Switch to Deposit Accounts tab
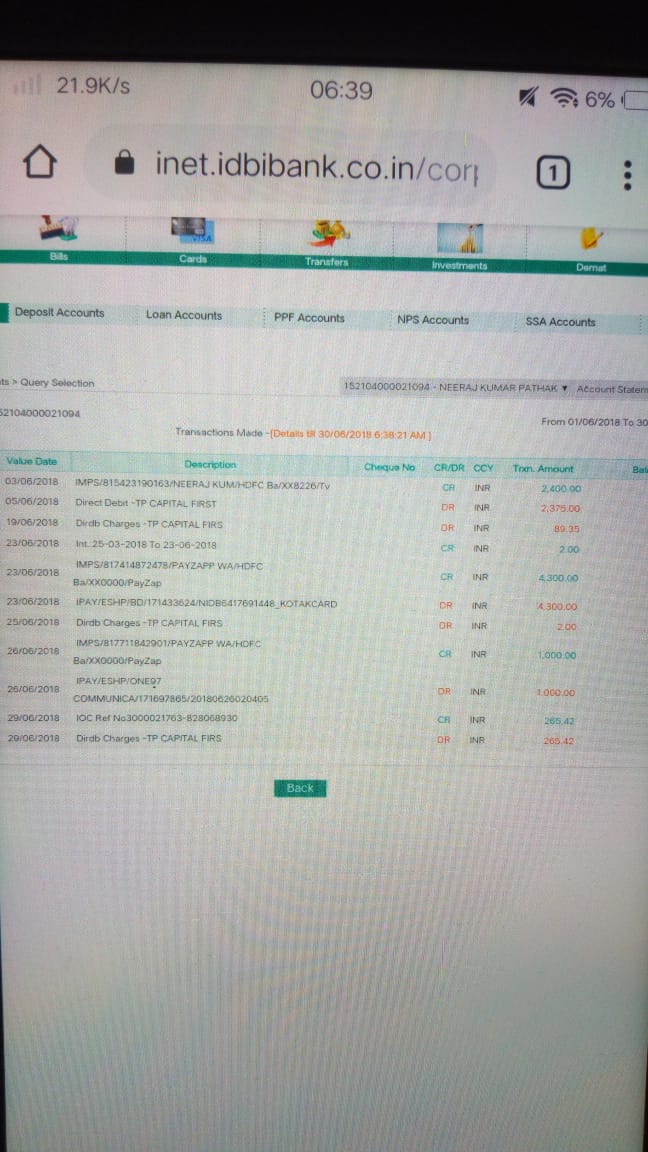Viewport: 648px width, 1152px height. point(59,313)
